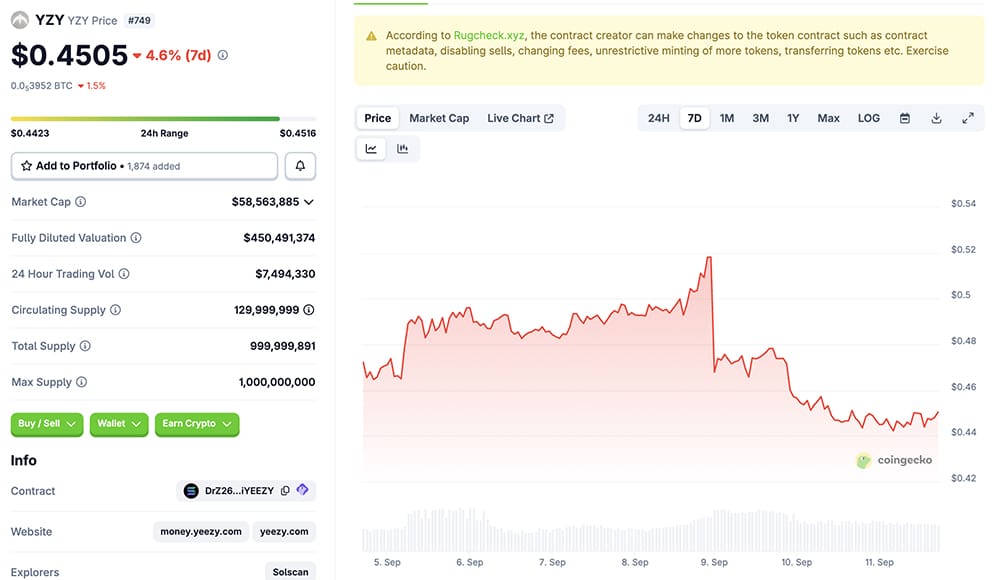This screenshot has height=580, width=1000.
Task: Click the $0.4423 24h low value
Action: (x=30, y=133)
